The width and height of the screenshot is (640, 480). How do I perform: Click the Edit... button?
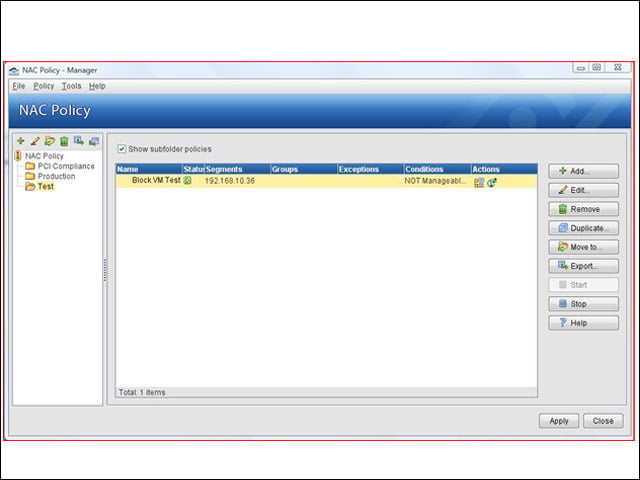coord(583,190)
